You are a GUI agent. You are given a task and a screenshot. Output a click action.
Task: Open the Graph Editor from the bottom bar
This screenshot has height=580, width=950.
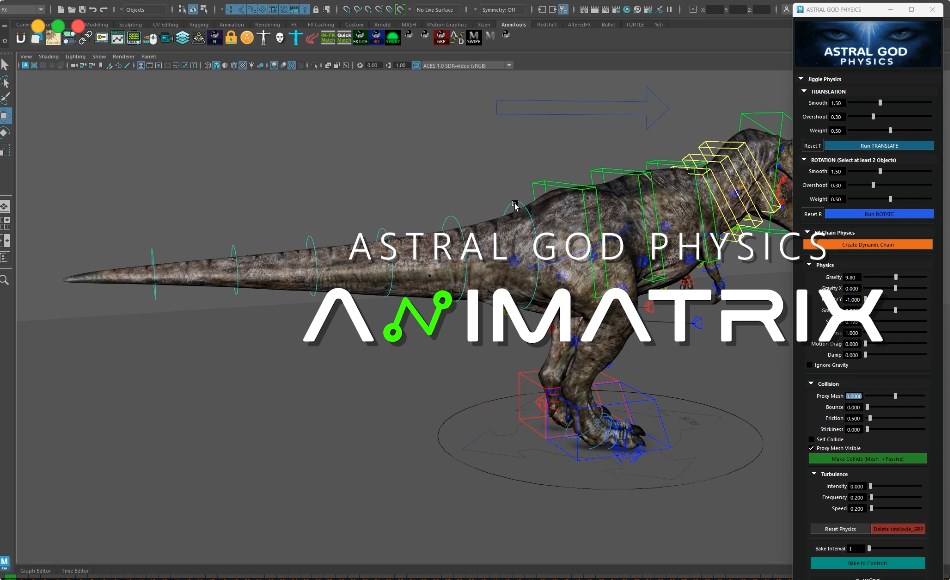pyautogui.click(x=35, y=570)
